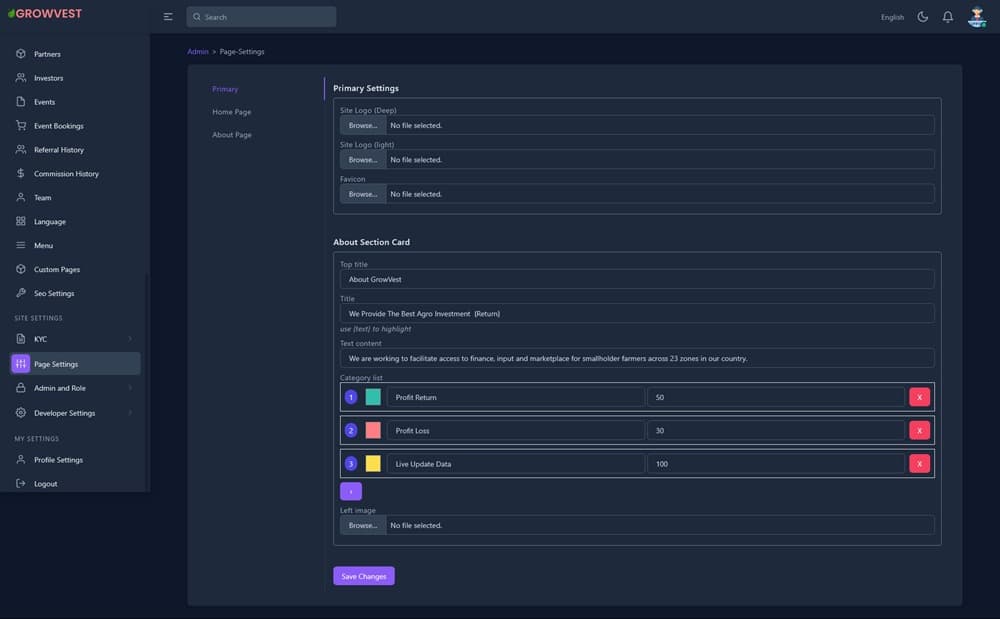1000x619 pixels.
Task: Click the notification bell icon
Action: [x=947, y=17]
